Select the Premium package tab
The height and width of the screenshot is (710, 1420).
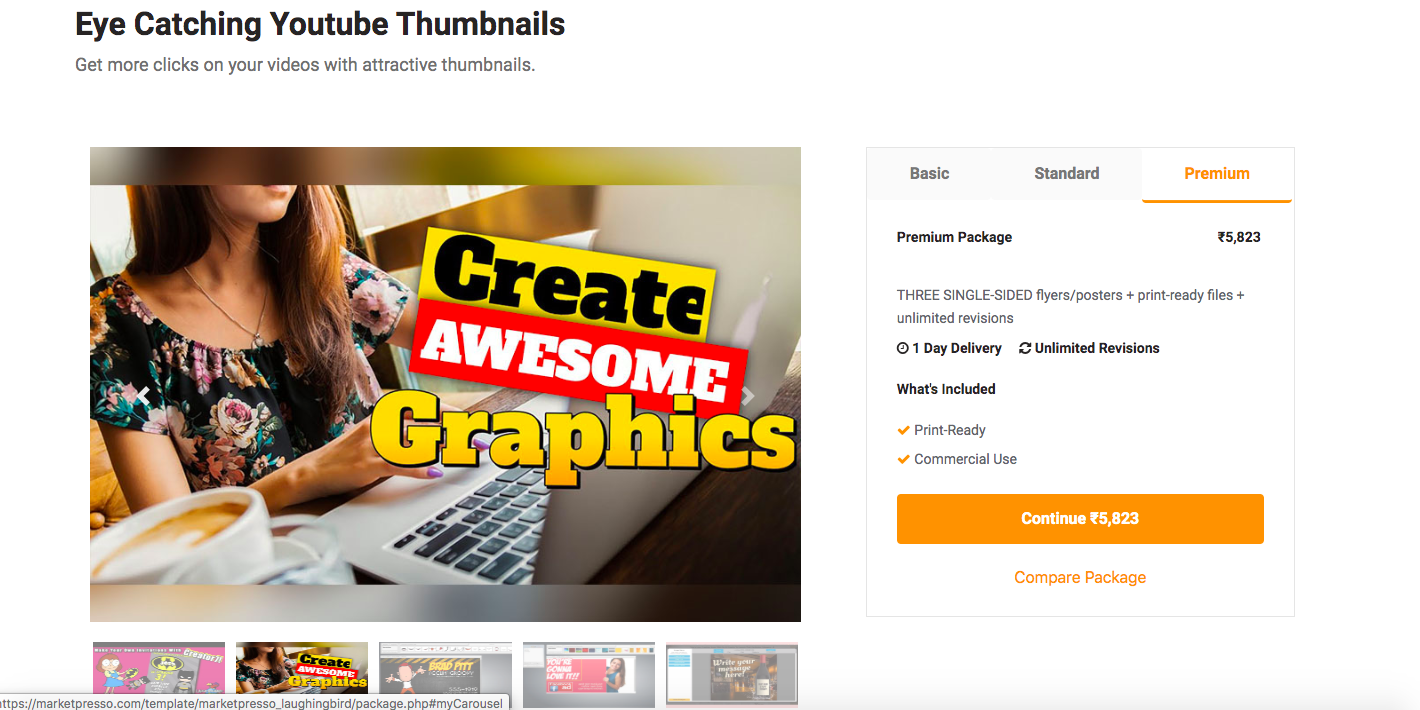click(1217, 174)
